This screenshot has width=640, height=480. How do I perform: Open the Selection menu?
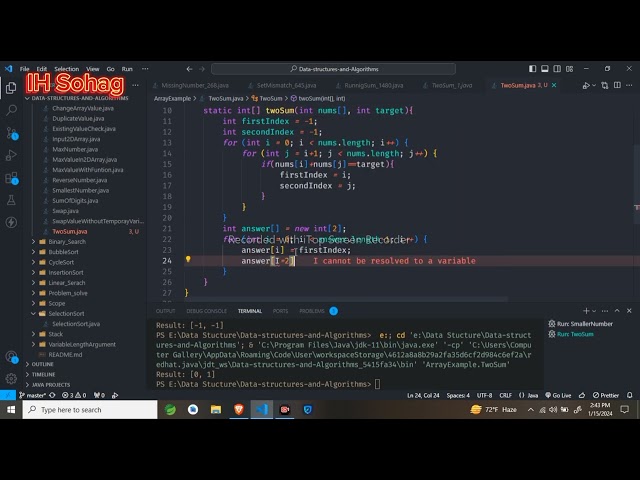pos(67,69)
